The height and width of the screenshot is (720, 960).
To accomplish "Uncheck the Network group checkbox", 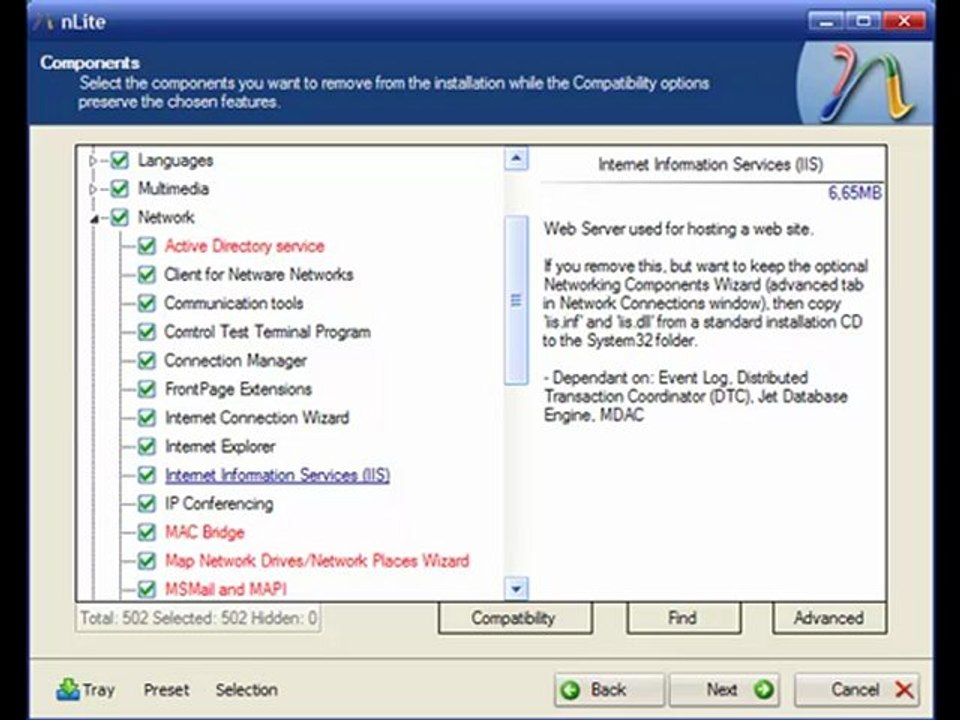I will point(119,217).
